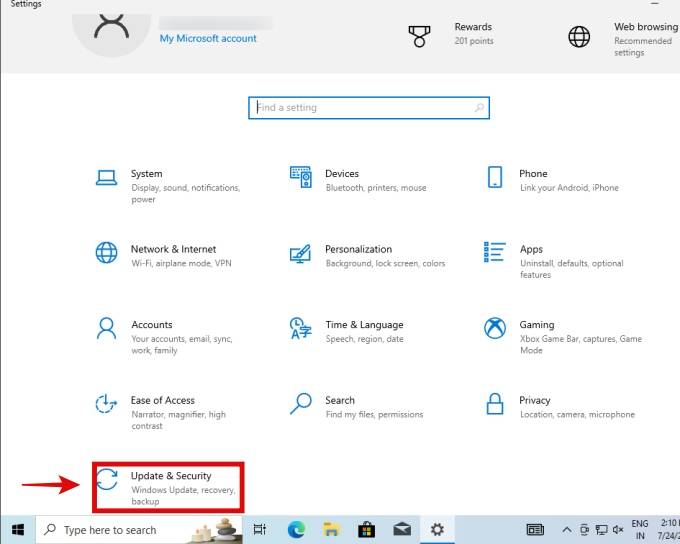The image size is (680, 544).
Task: Open My Microsoft account link
Action: coord(208,39)
